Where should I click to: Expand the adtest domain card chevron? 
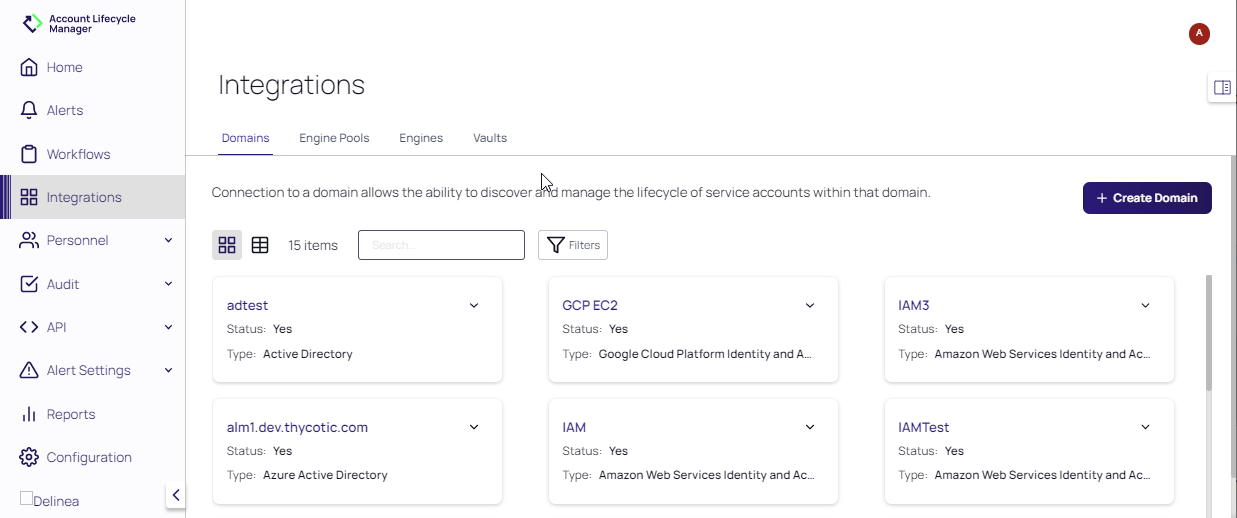pyautogui.click(x=474, y=306)
